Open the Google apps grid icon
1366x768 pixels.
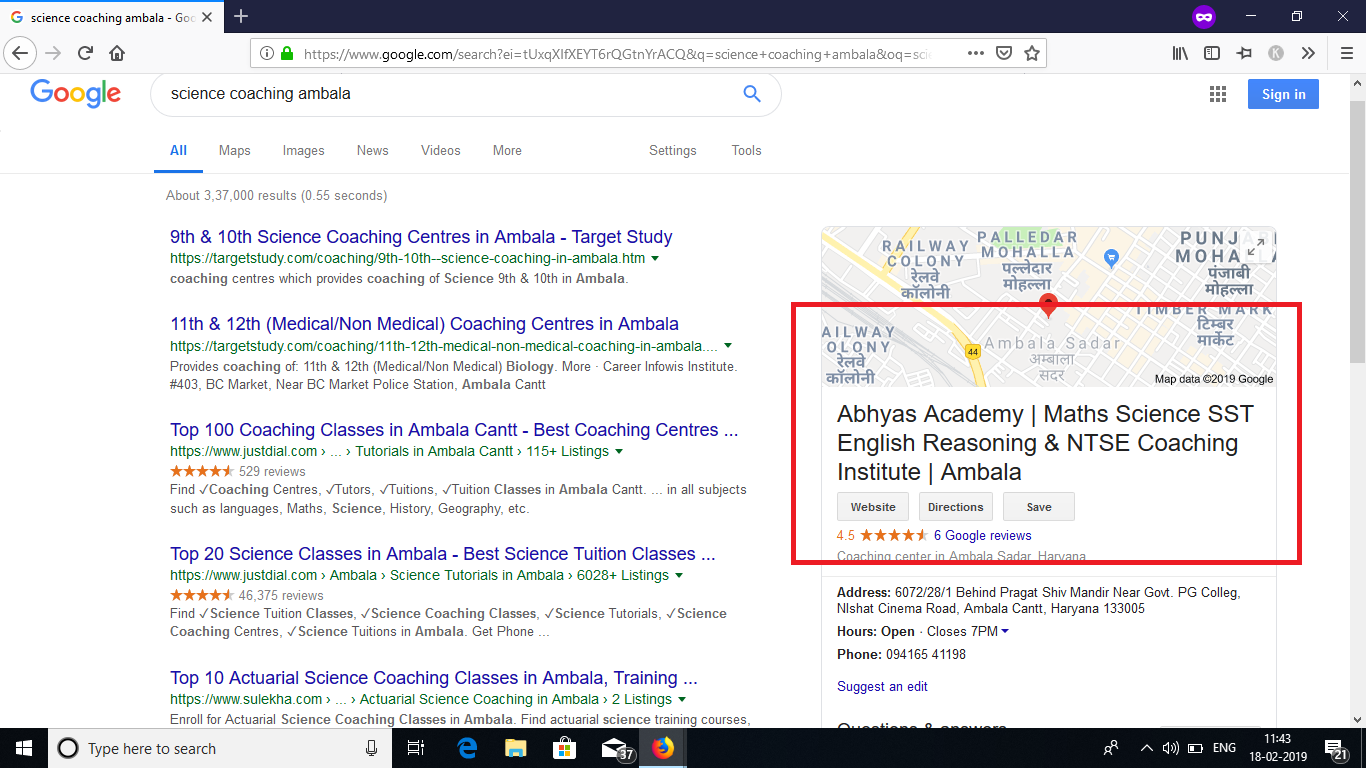pos(1217,94)
